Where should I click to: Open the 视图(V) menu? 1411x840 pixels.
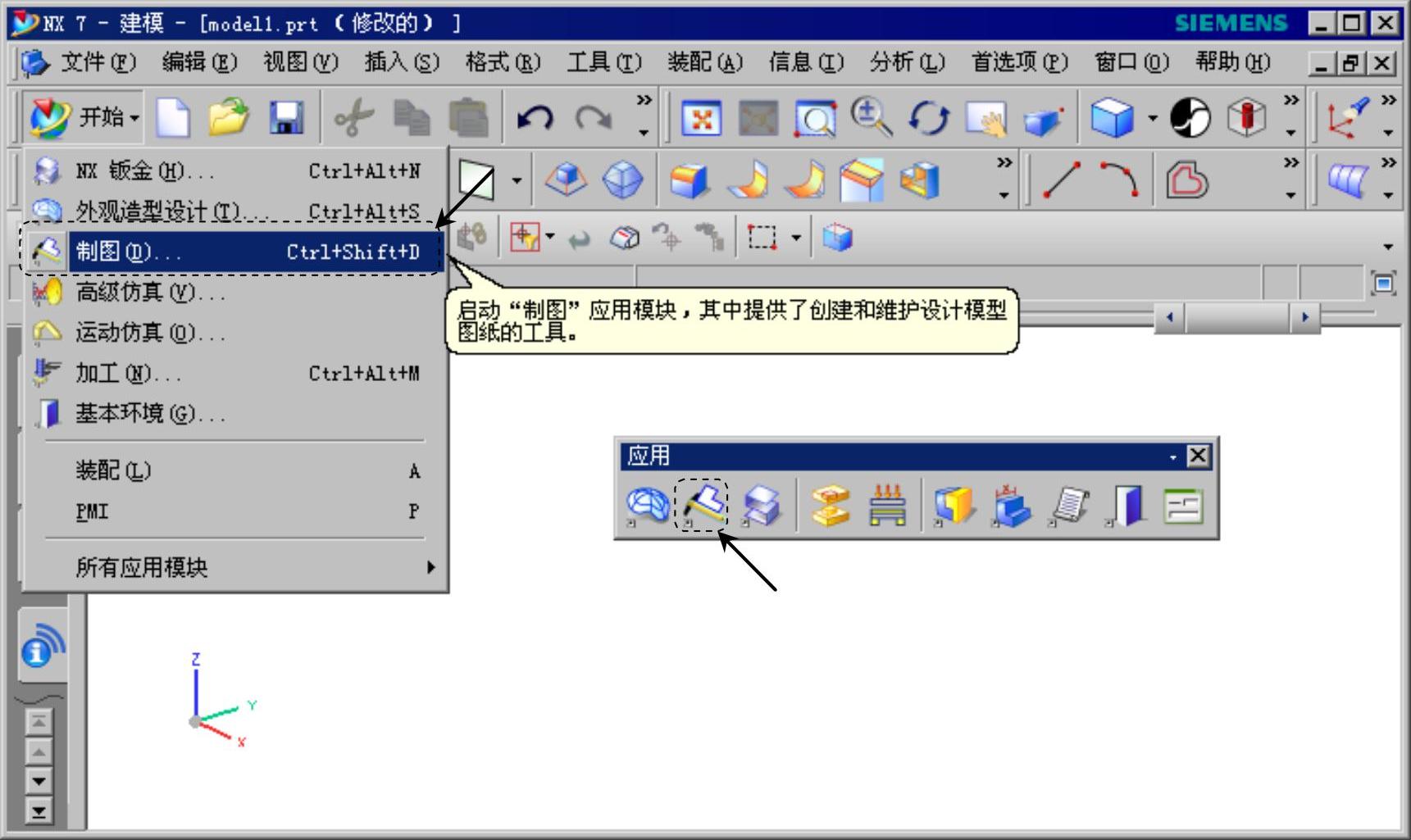[300, 62]
